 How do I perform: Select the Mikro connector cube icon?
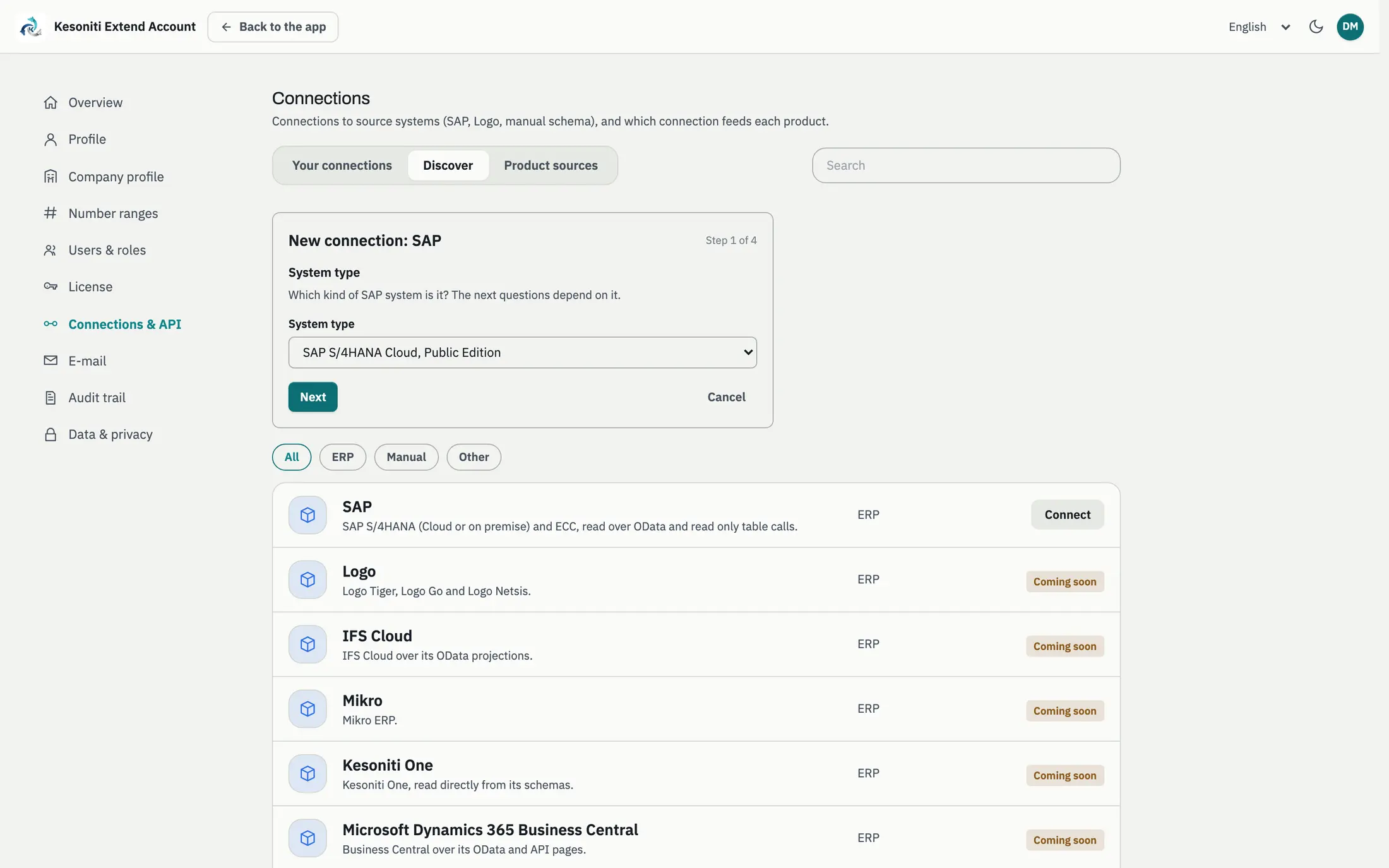[307, 709]
